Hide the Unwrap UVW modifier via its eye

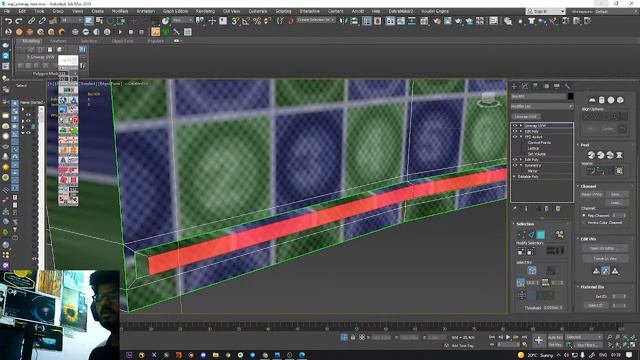tap(515, 126)
